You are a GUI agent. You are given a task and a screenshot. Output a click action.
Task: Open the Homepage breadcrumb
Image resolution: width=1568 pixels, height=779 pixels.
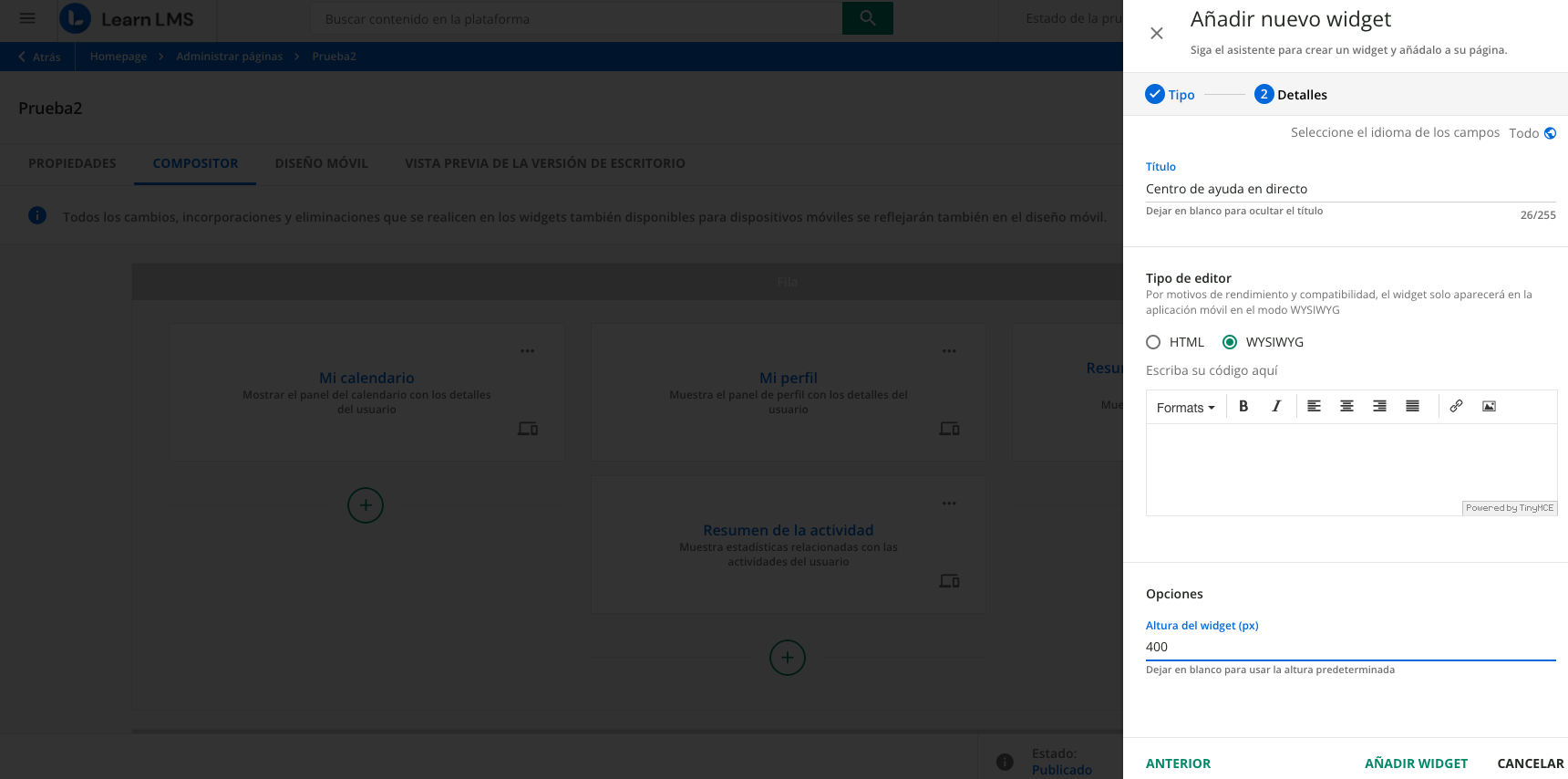[x=119, y=57]
